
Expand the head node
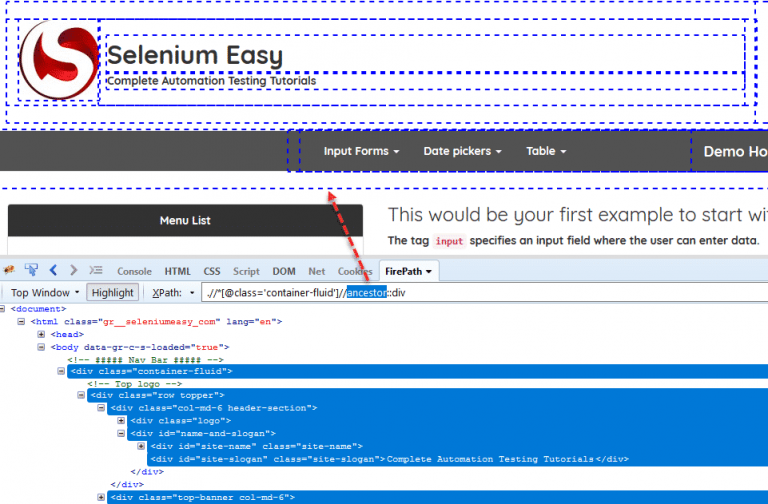coord(41,335)
